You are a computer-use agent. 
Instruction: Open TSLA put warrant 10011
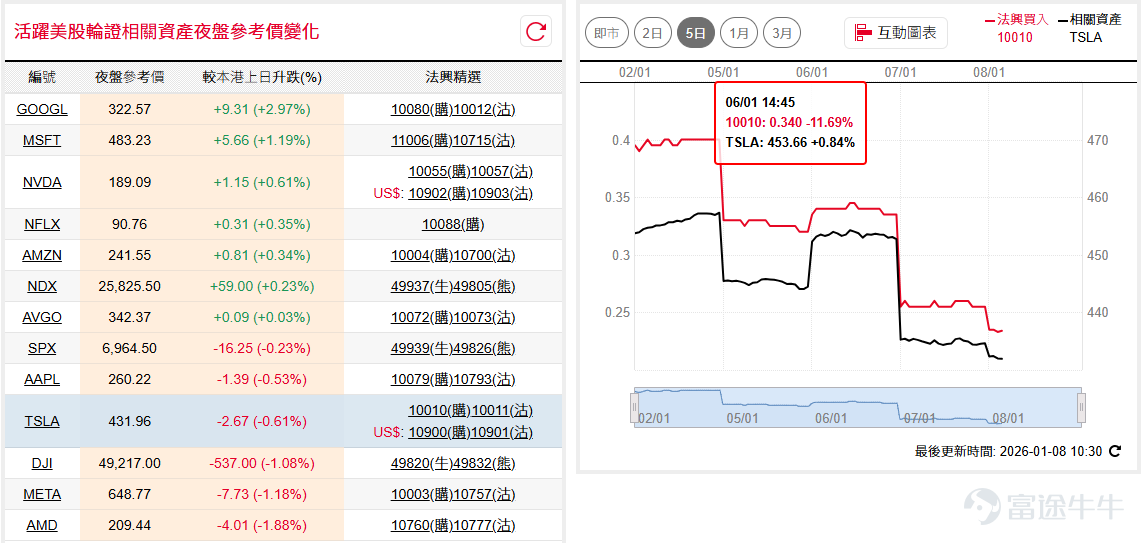coord(502,410)
